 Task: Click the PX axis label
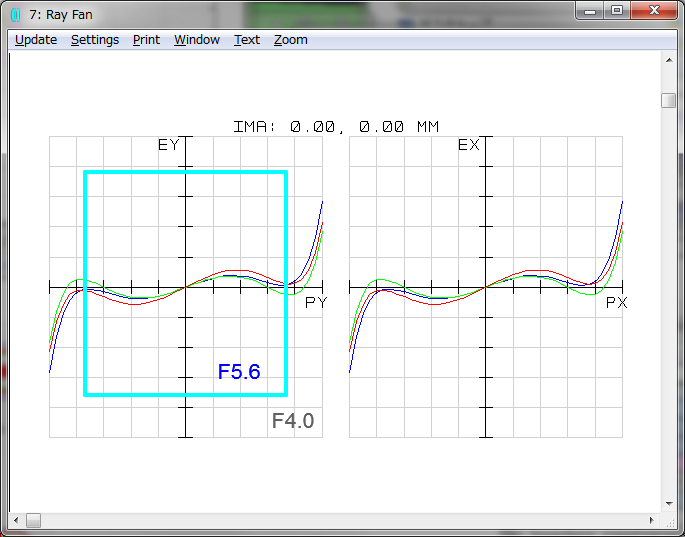pyautogui.click(x=616, y=302)
